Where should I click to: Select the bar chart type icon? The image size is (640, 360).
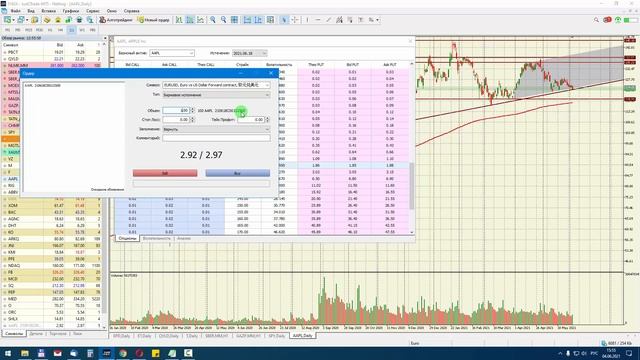point(179,20)
